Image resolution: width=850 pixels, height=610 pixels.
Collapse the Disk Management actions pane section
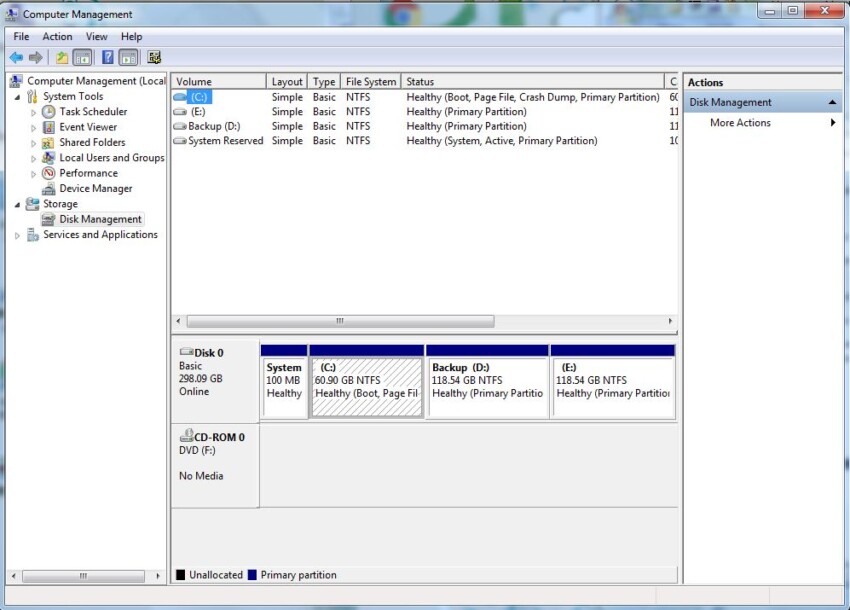(x=833, y=101)
